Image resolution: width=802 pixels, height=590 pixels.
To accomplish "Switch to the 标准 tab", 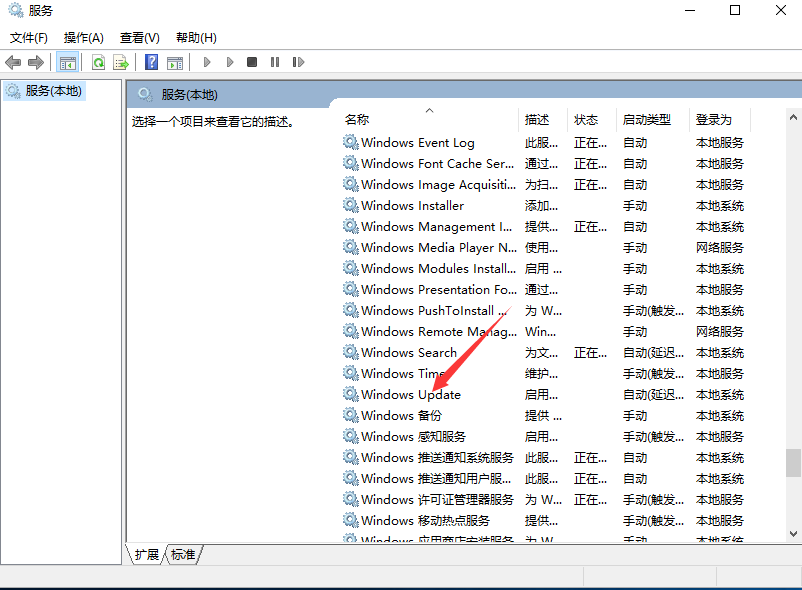I will (x=182, y=555).
